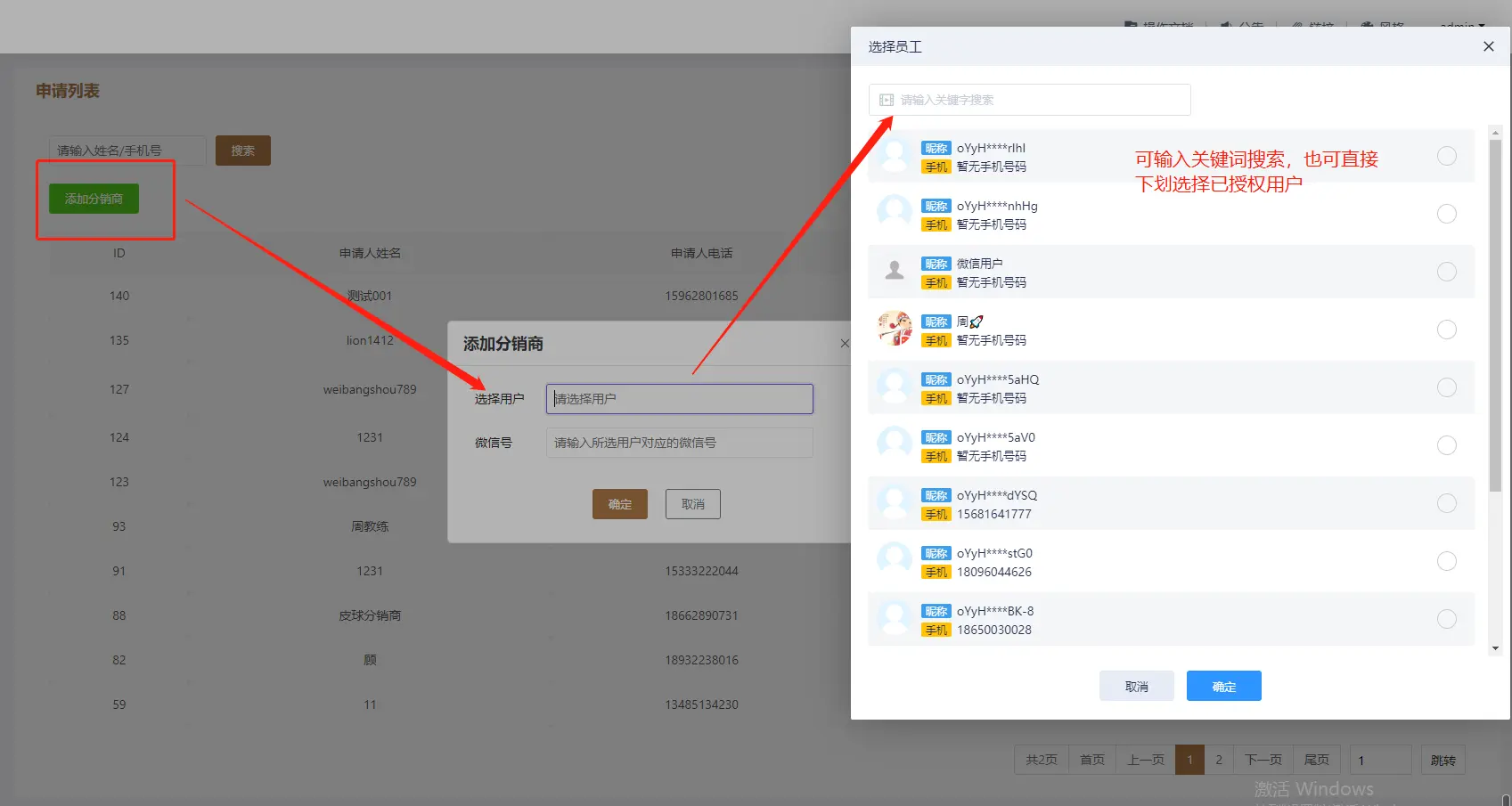Screen dimensions: 1512x806
Task: Click the gray silhouette avatar of 微信用户
Action: coord(895,271)
